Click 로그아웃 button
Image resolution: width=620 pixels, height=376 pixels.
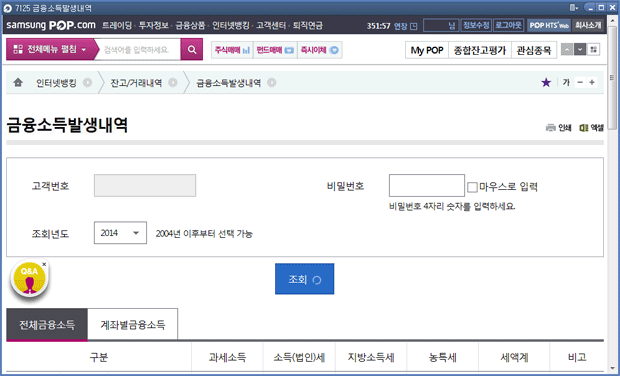[508, 25]
